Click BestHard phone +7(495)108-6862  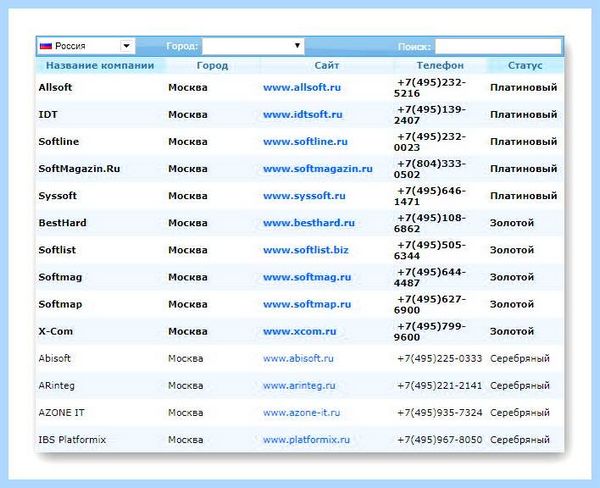click(430, 223)
